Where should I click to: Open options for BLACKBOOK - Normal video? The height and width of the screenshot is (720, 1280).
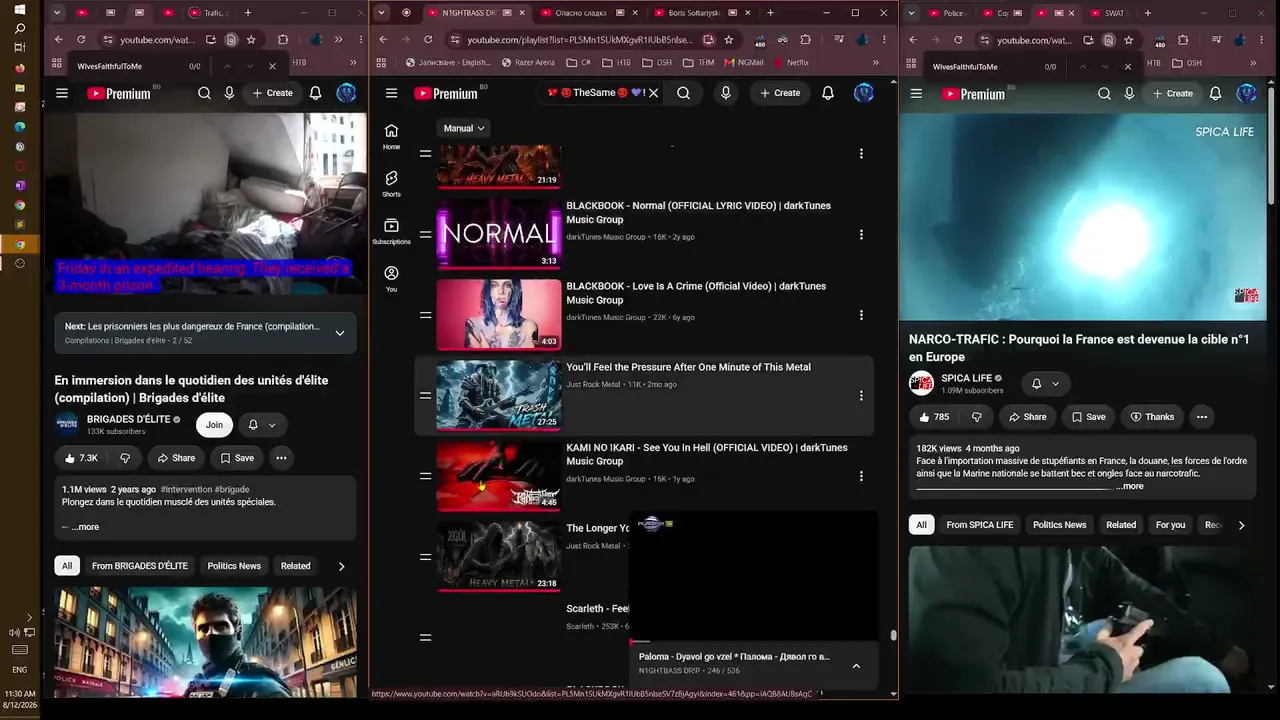click(x=861, y=235)
